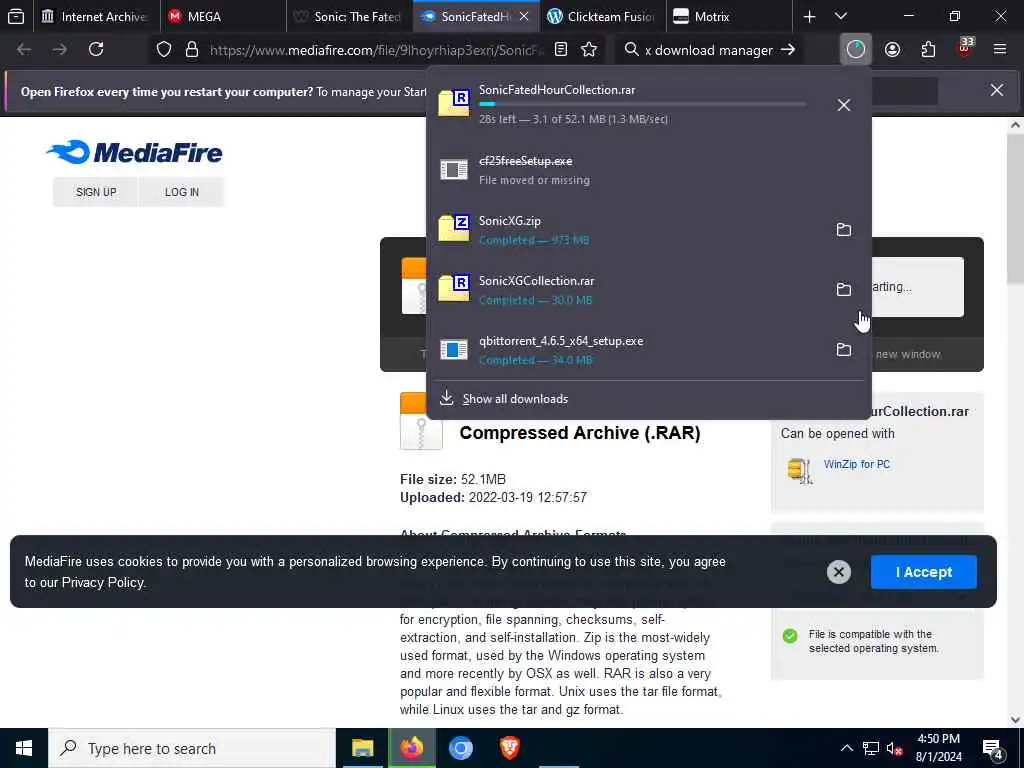Open the blue circular browser taskbar icon
Screen dimensions: 1024x768
pyautogui.click(x=460, y=748)
